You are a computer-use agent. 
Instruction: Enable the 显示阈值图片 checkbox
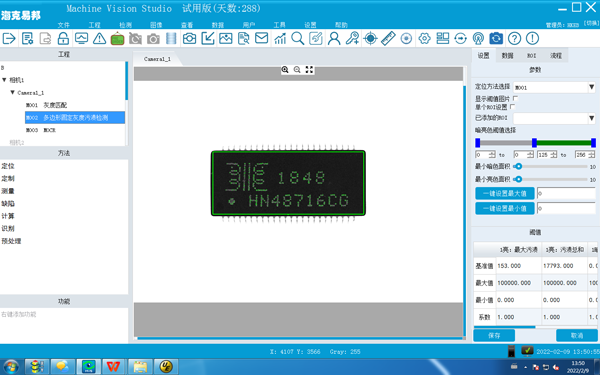click(515, 98)
